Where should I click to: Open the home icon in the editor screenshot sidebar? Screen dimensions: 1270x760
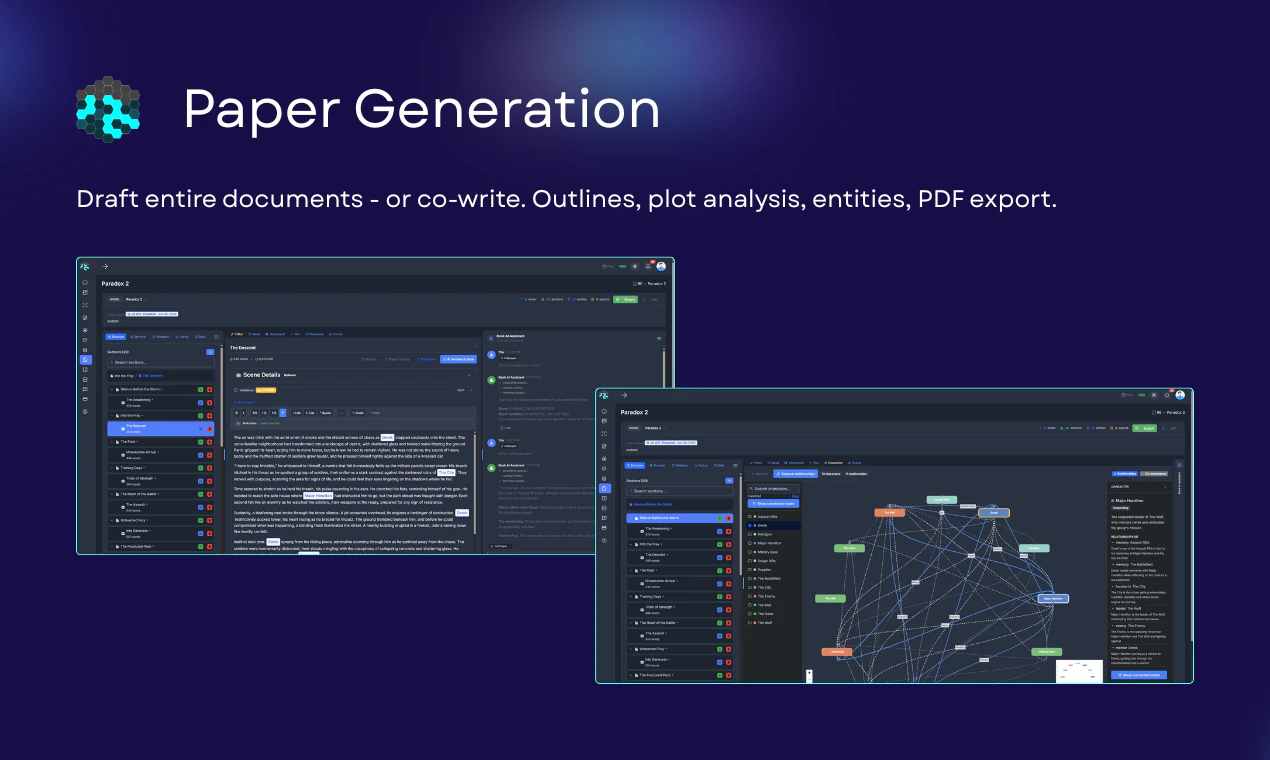[85, 282]
